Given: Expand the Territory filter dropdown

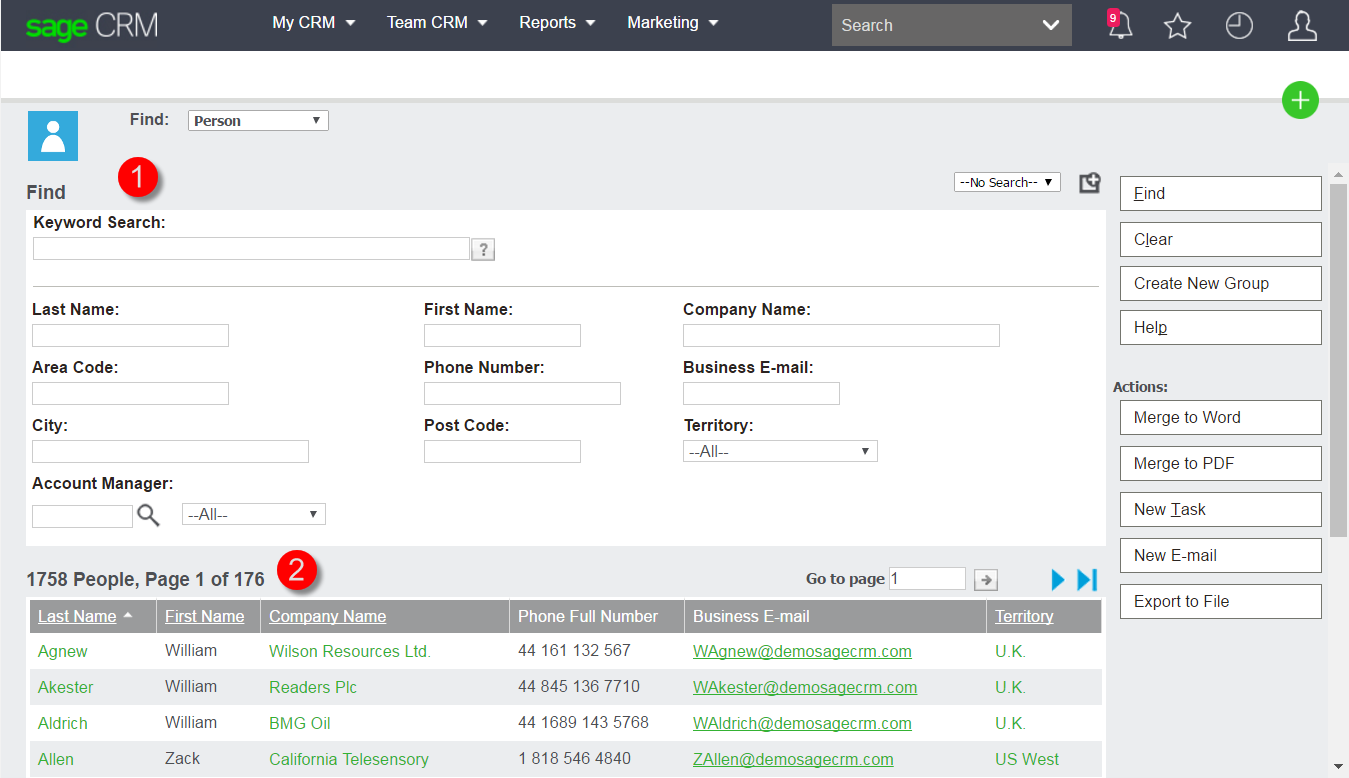Looking at the screenshot, I should click(779, 452).
